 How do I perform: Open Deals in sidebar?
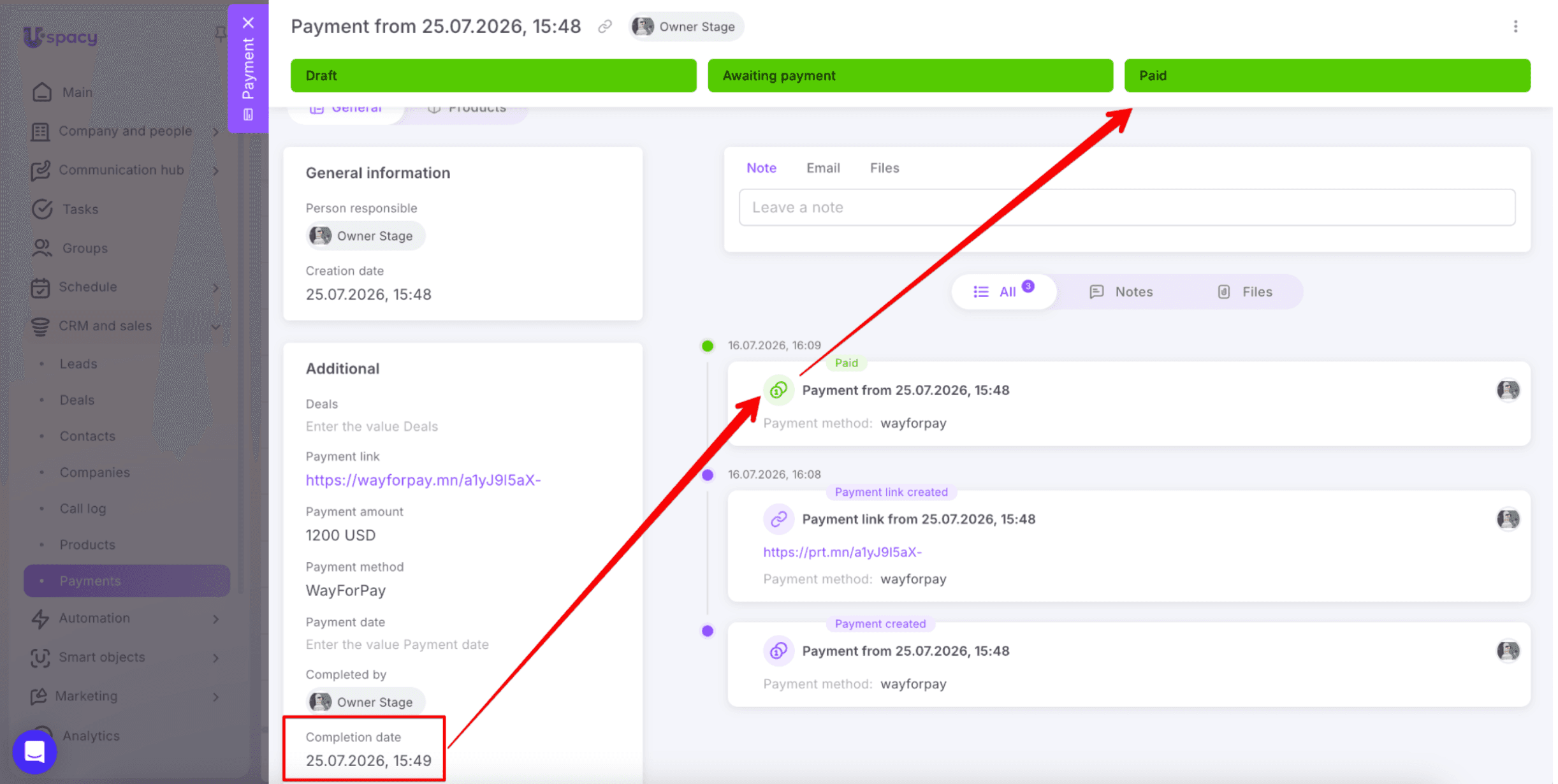tap(77, 400)
